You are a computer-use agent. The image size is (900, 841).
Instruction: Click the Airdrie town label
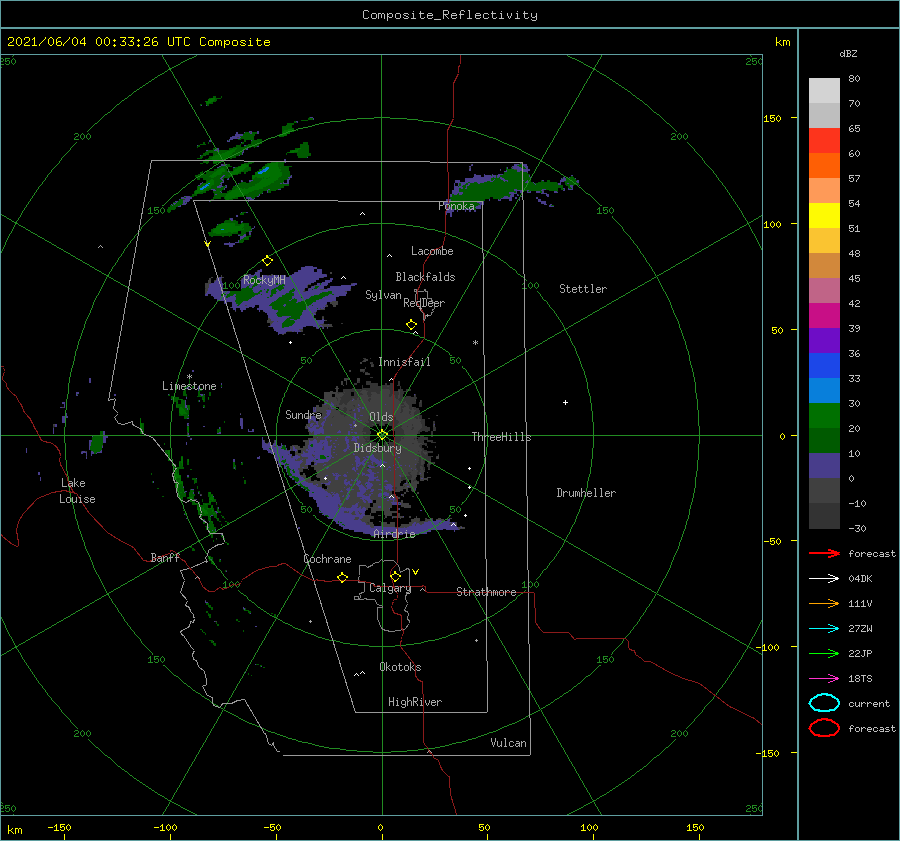click(394, 534)
